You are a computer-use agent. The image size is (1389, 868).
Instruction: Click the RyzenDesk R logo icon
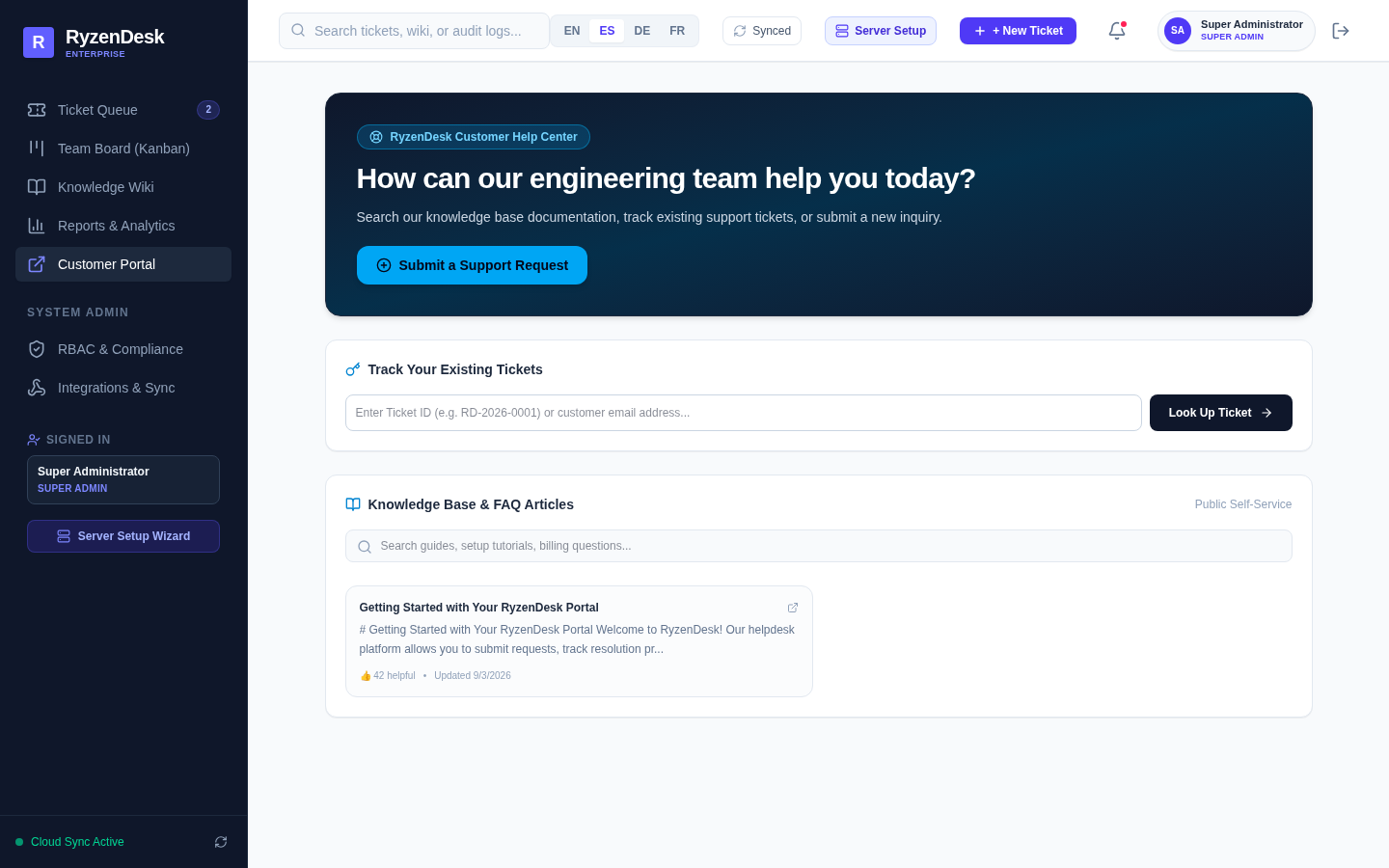click(x=39, y=42)
